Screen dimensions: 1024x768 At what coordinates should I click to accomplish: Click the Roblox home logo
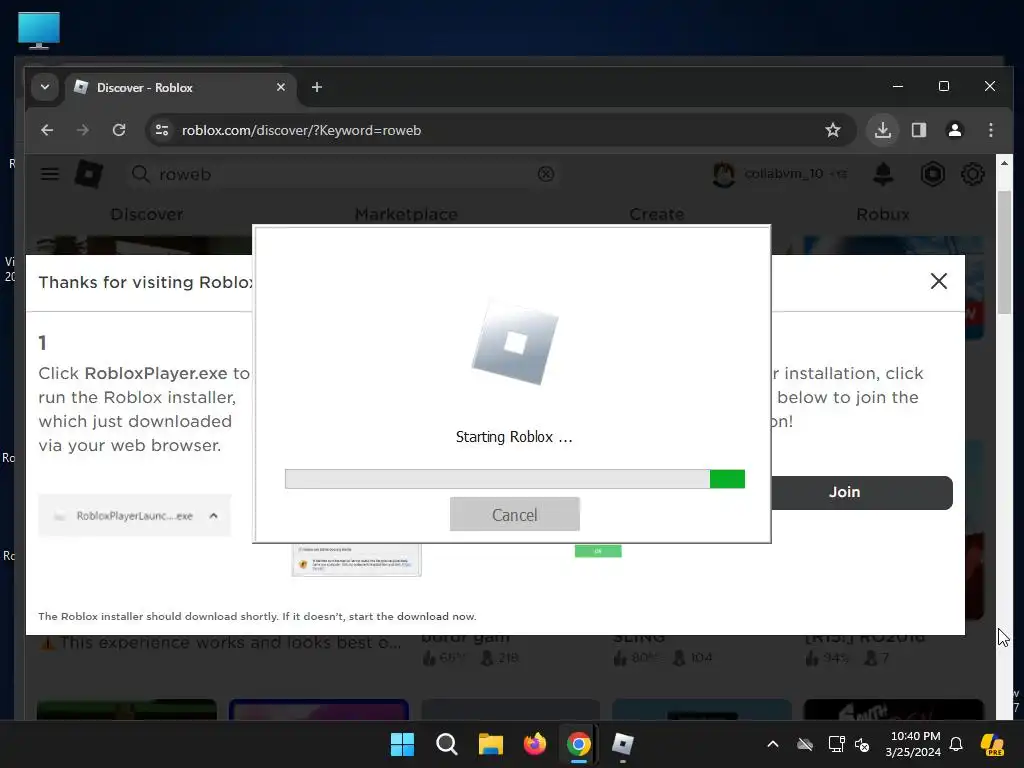(89, 174)
